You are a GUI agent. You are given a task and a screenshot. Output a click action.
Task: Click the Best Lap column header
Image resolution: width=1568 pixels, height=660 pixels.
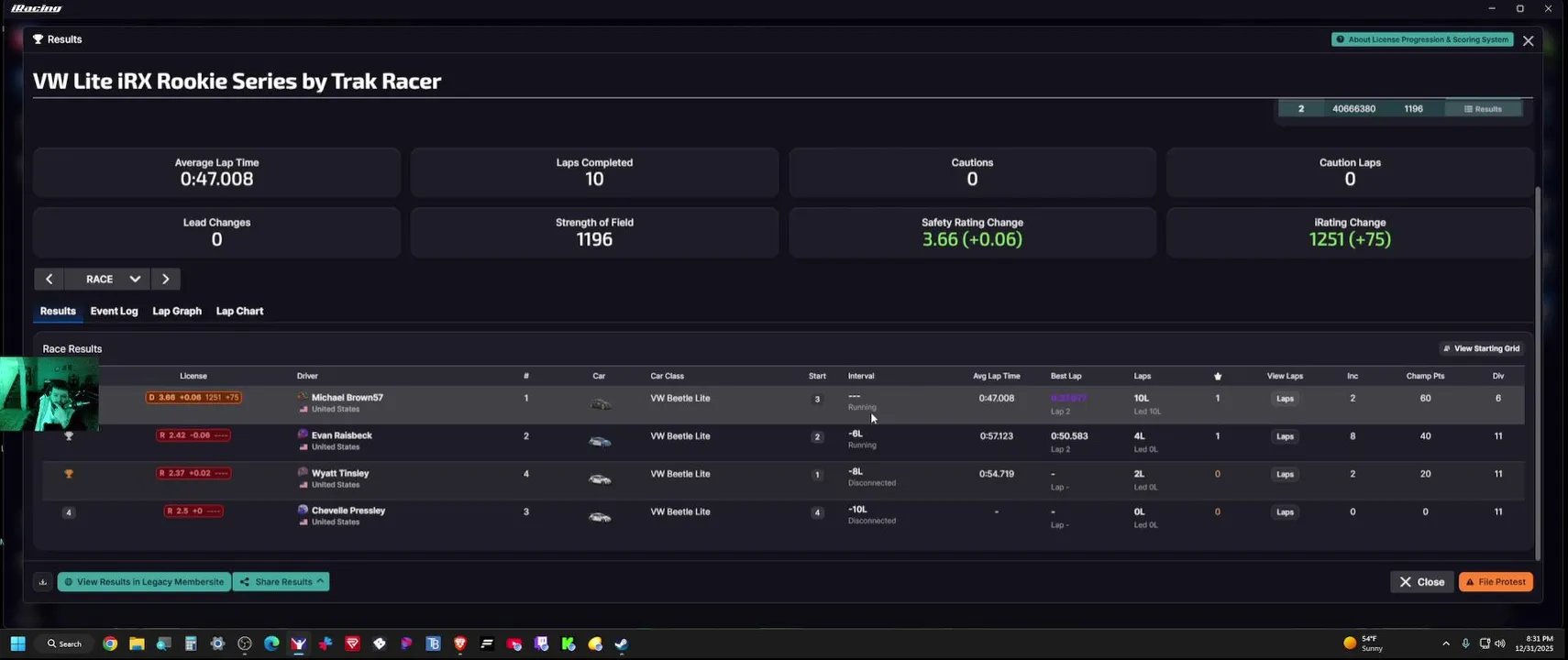click(x=1066, y=376)
